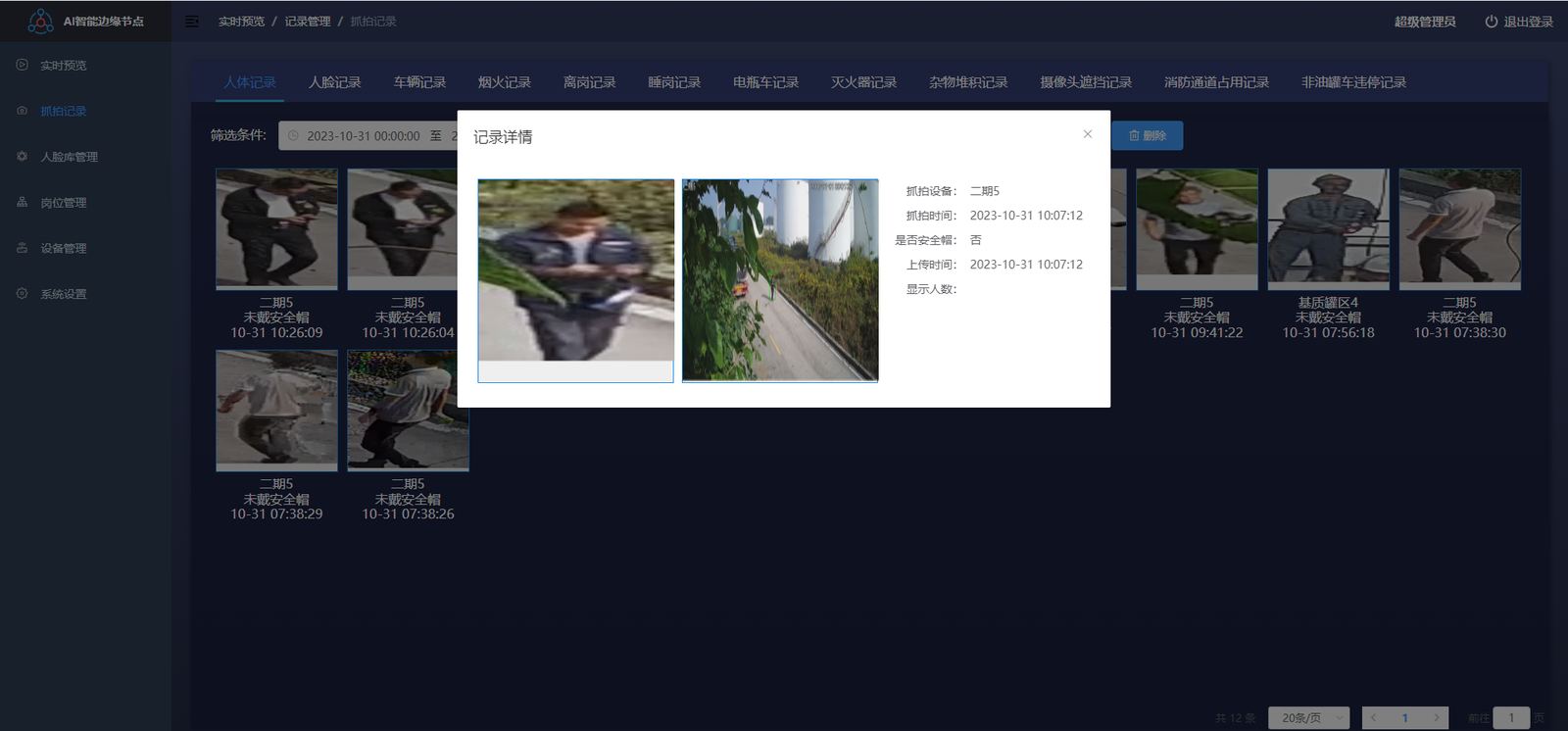Click the 记录详情 dialog title
Viewport: 1568px width, 731px height.
pyautogui.click(x=503, y=137)
